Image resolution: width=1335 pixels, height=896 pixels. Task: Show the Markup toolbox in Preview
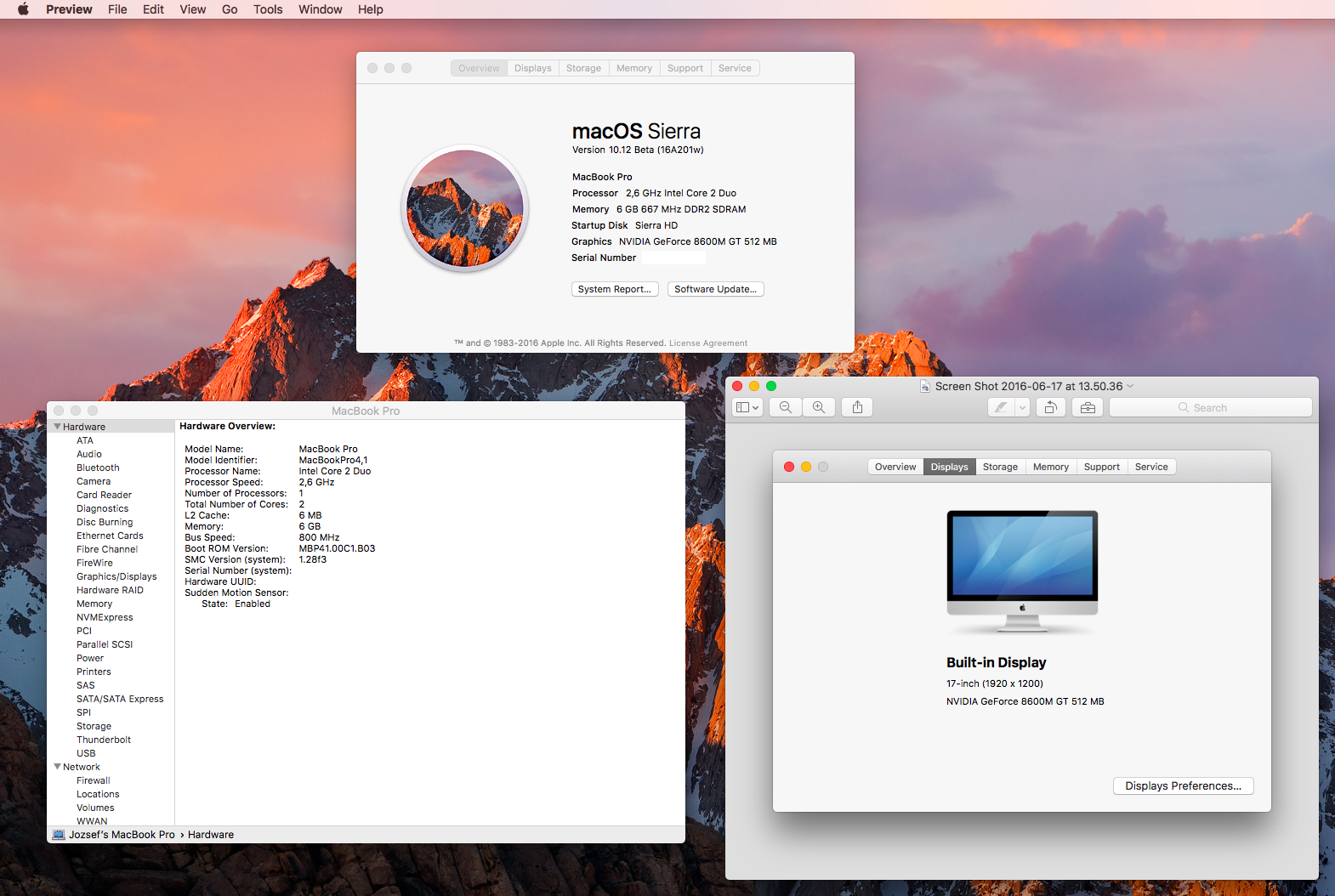(1088, 408)
